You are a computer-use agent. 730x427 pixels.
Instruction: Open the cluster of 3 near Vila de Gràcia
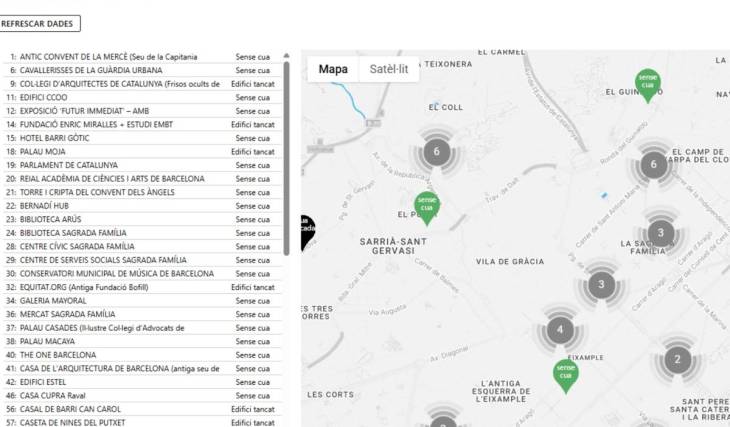(601, 285)
